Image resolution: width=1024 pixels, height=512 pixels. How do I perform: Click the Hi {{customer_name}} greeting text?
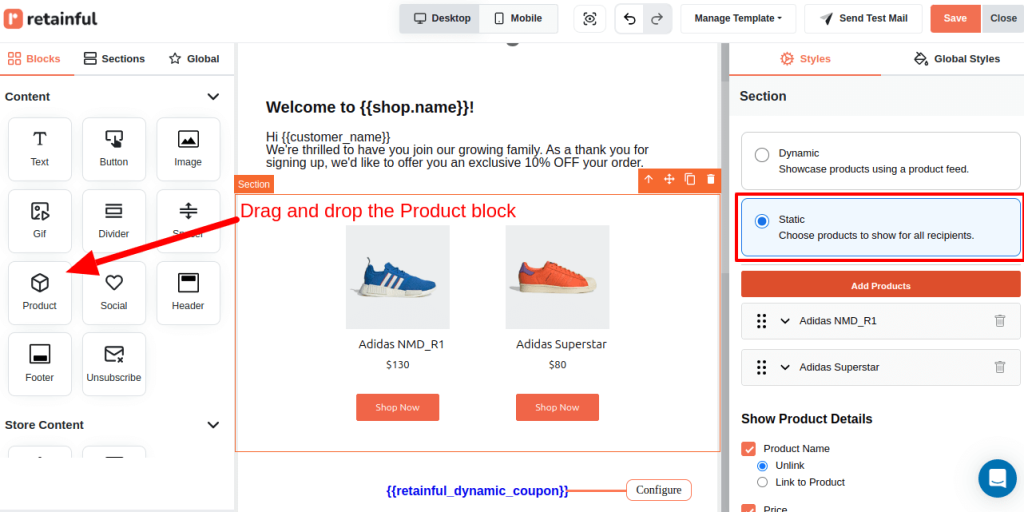tap(328, 137)
